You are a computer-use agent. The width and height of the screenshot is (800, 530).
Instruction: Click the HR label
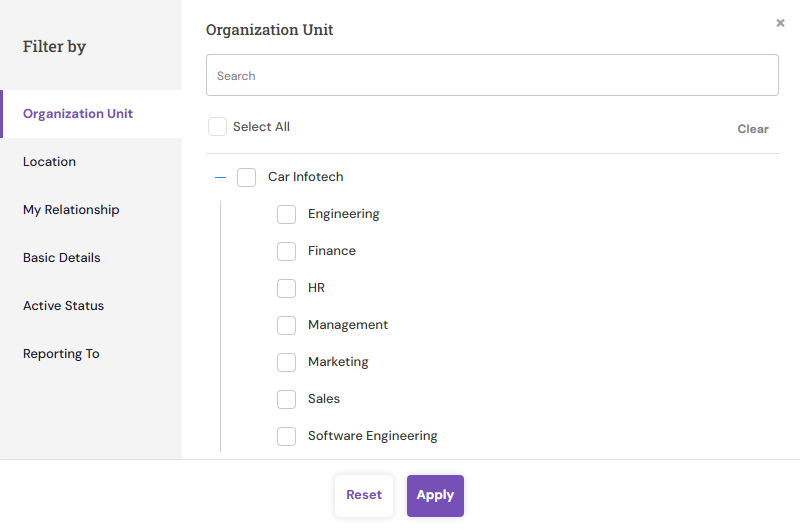316,288
